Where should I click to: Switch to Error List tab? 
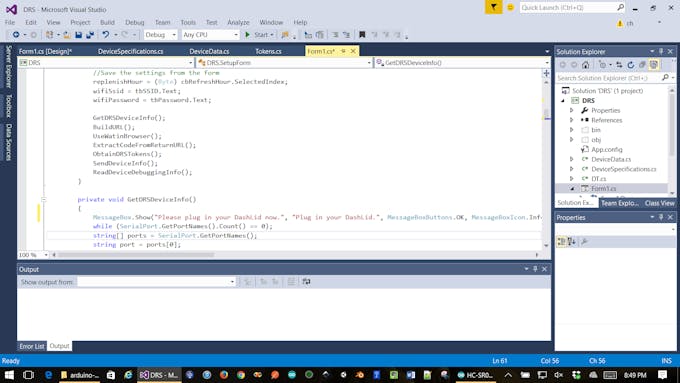tap(32, 346)
